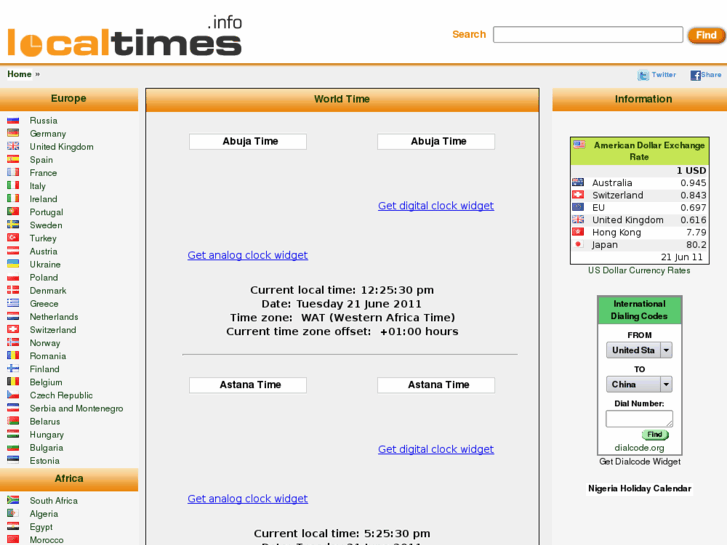The height and width of the screenshot is (545, 727).
Task: Click the right Astana Time title box
Action: click(436, 385)
